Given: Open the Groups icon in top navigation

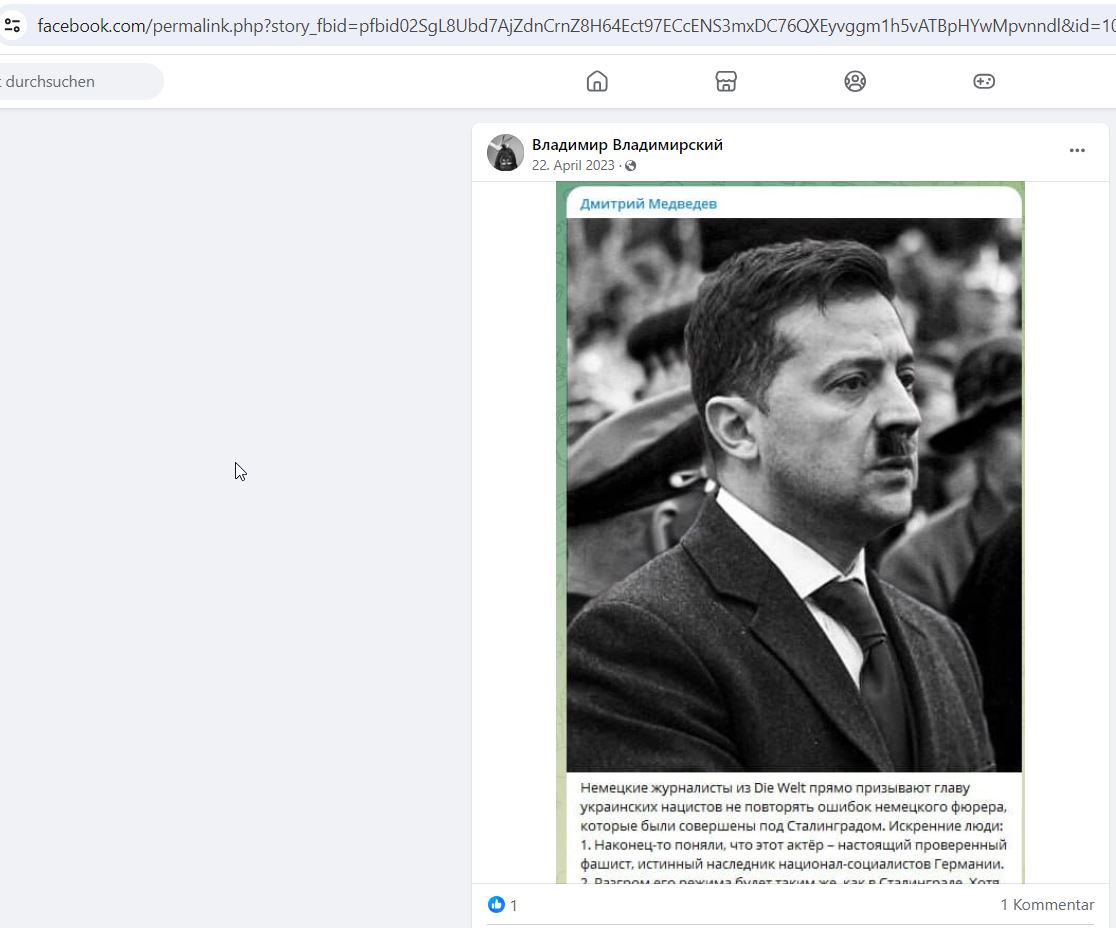Looking at the screenshot, I should coord(855,81).
